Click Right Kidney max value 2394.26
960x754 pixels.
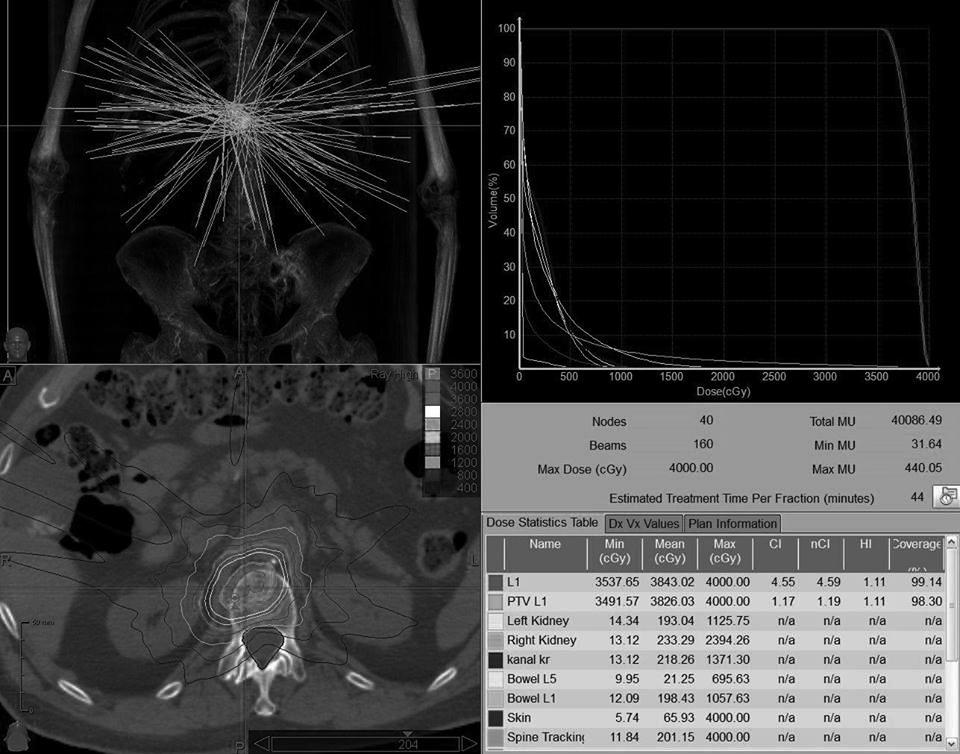coord(727,641)
